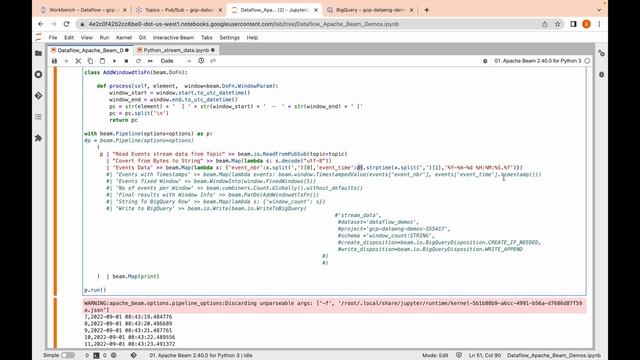Click the shield icon in status bar
Viewport: 640px width, 360px height.
coord(459,356)
